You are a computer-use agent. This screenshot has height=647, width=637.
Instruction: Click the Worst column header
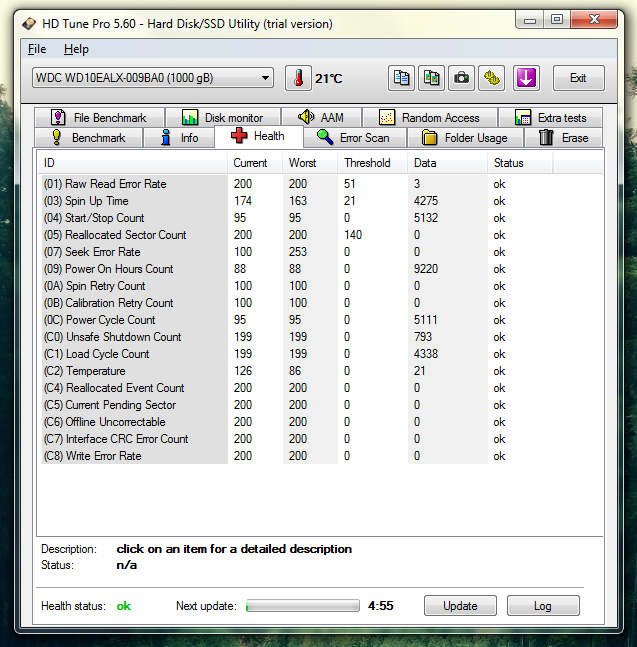point(310,163)
